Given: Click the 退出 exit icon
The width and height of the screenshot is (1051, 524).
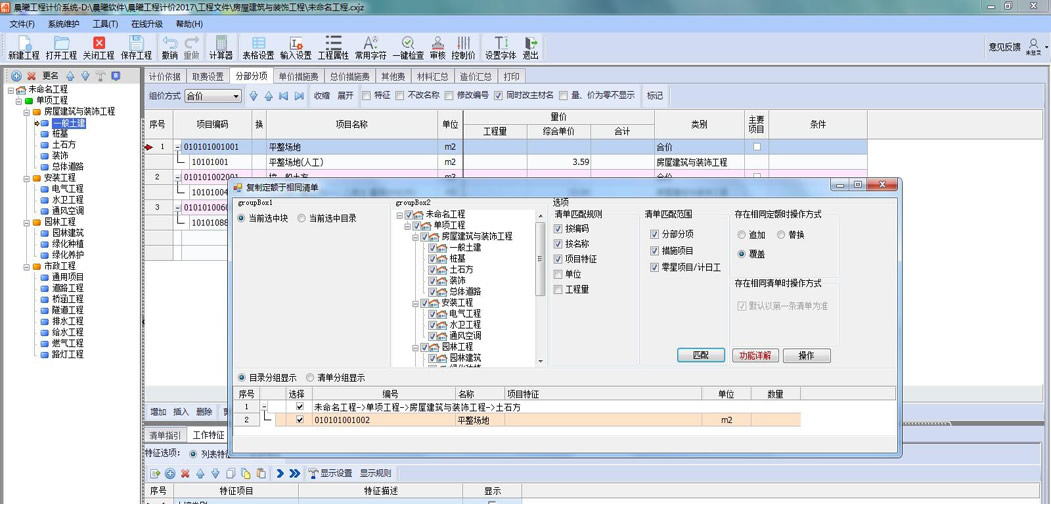Looking at the screenshot, I should [x=531, y=43].
